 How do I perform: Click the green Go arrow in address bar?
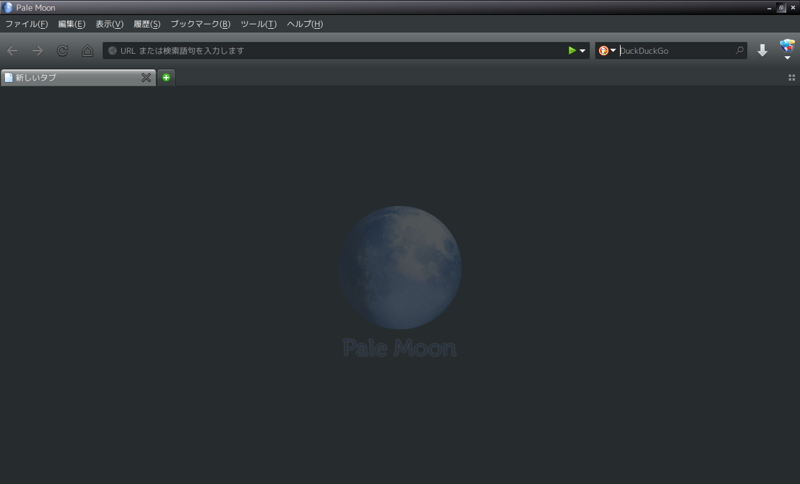click(572, 50)
